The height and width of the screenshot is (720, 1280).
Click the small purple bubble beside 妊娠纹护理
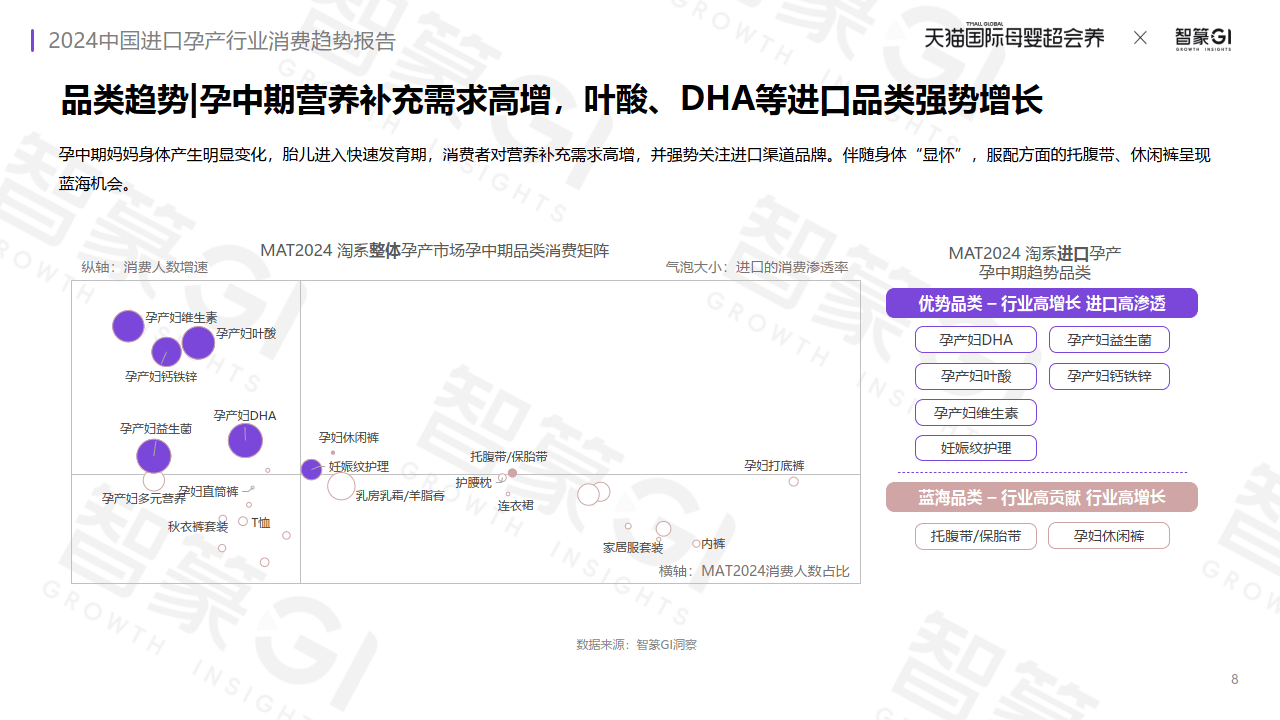pyautogui.click(x=312, y=469)
